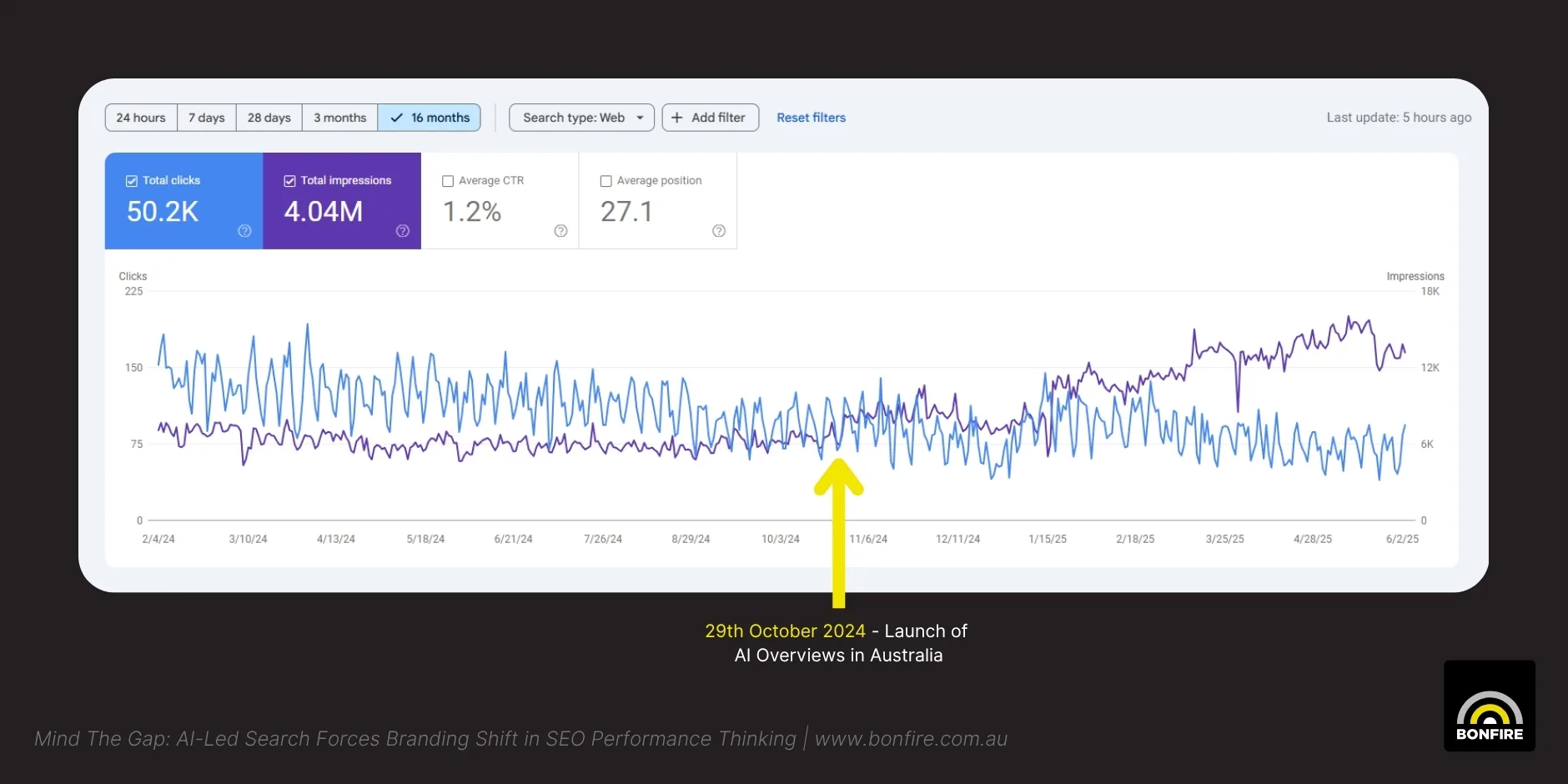Enable the Average CTR checkbox
Image resolution: width=1568 pixels, height=784 pixels.
pyautogui.click(x=448, y=181)
